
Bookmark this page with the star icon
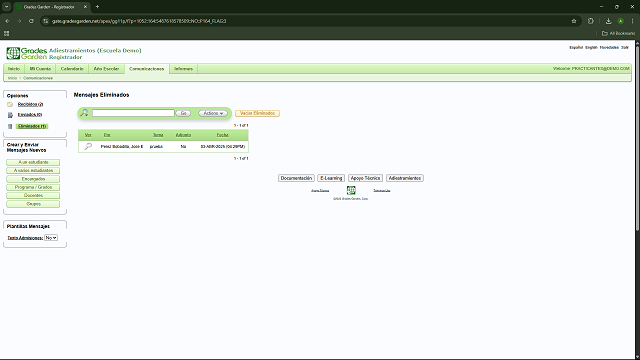[x=574, y=21]
